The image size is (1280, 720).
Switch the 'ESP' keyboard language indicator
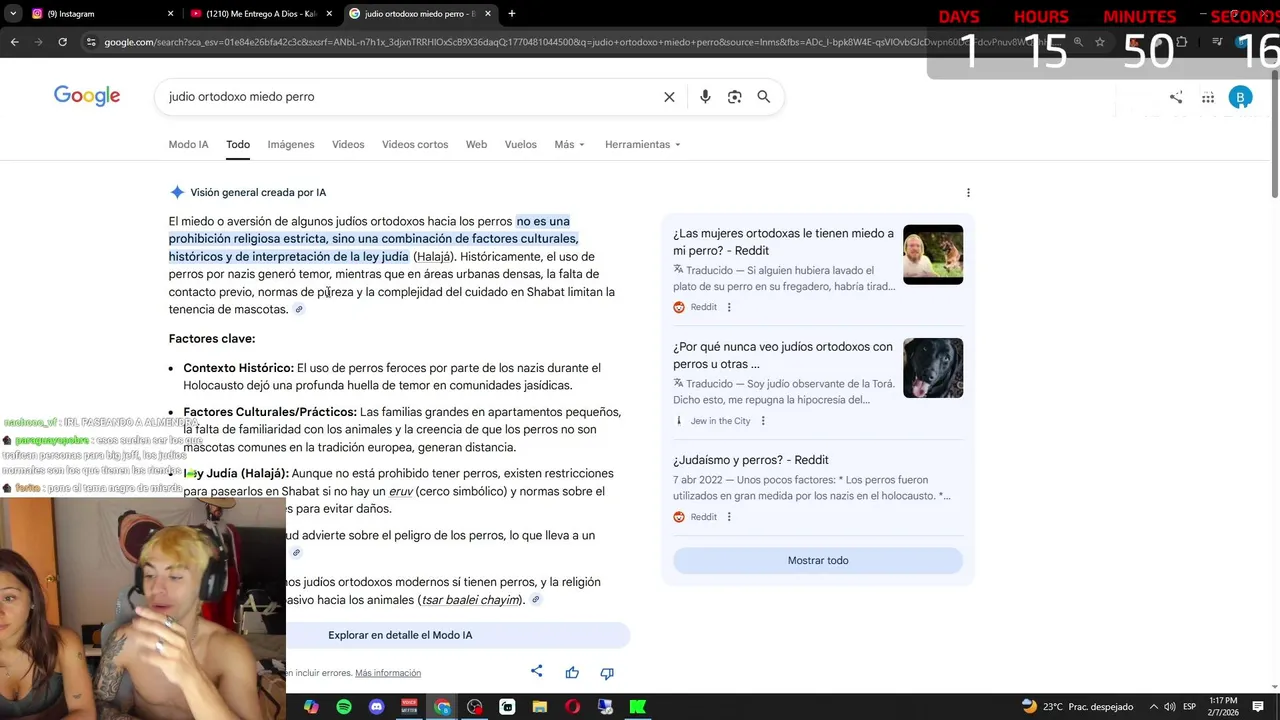click(1189, 707)
